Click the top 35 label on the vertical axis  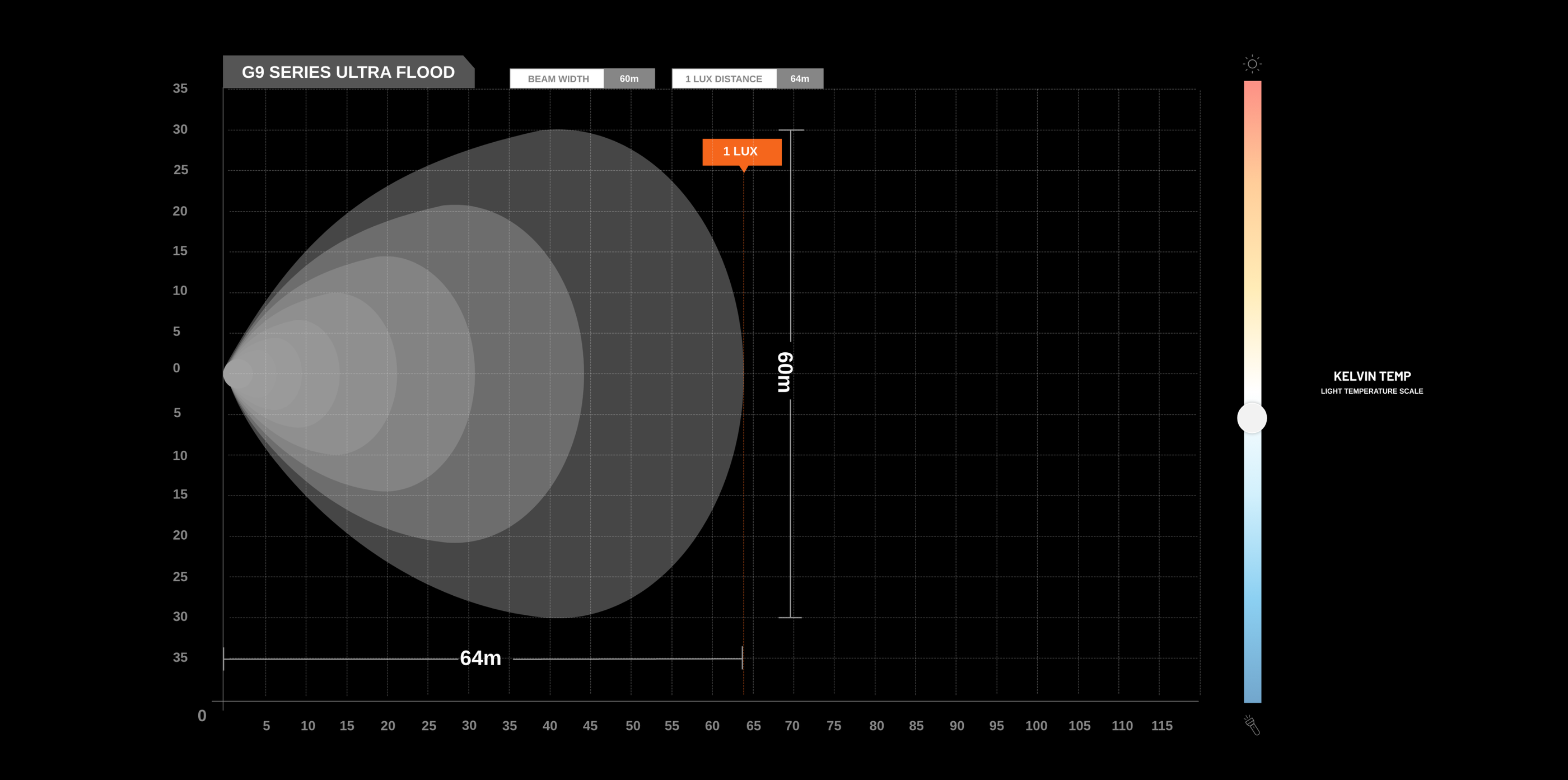tap(180, 88)
